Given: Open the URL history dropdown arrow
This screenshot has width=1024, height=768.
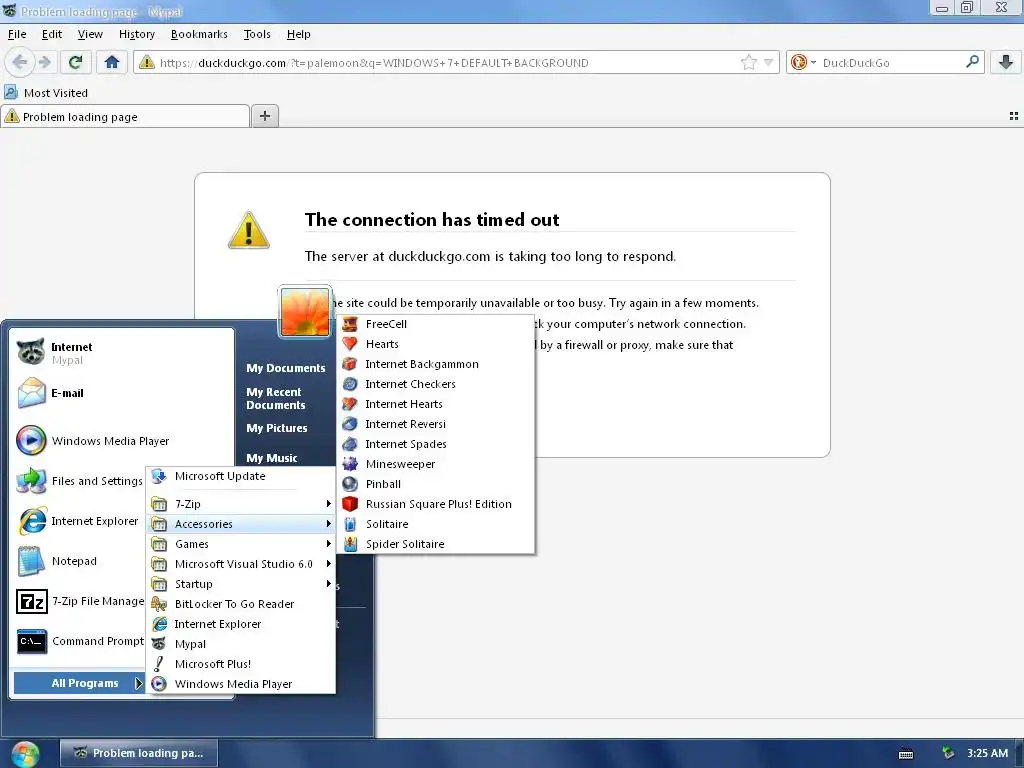Looking at the screenshot, I should click(x=769, y=63).
